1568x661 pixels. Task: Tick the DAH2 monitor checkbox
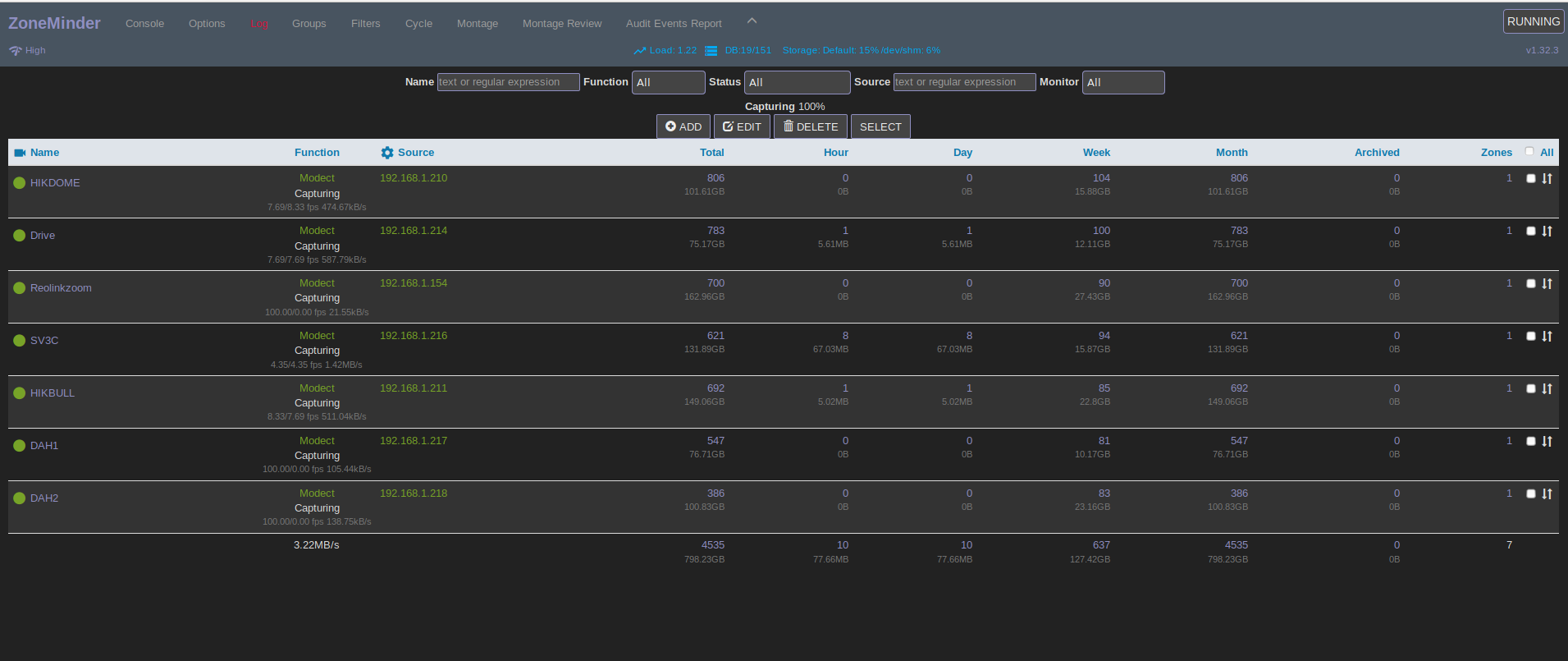tap(1530, 493)
